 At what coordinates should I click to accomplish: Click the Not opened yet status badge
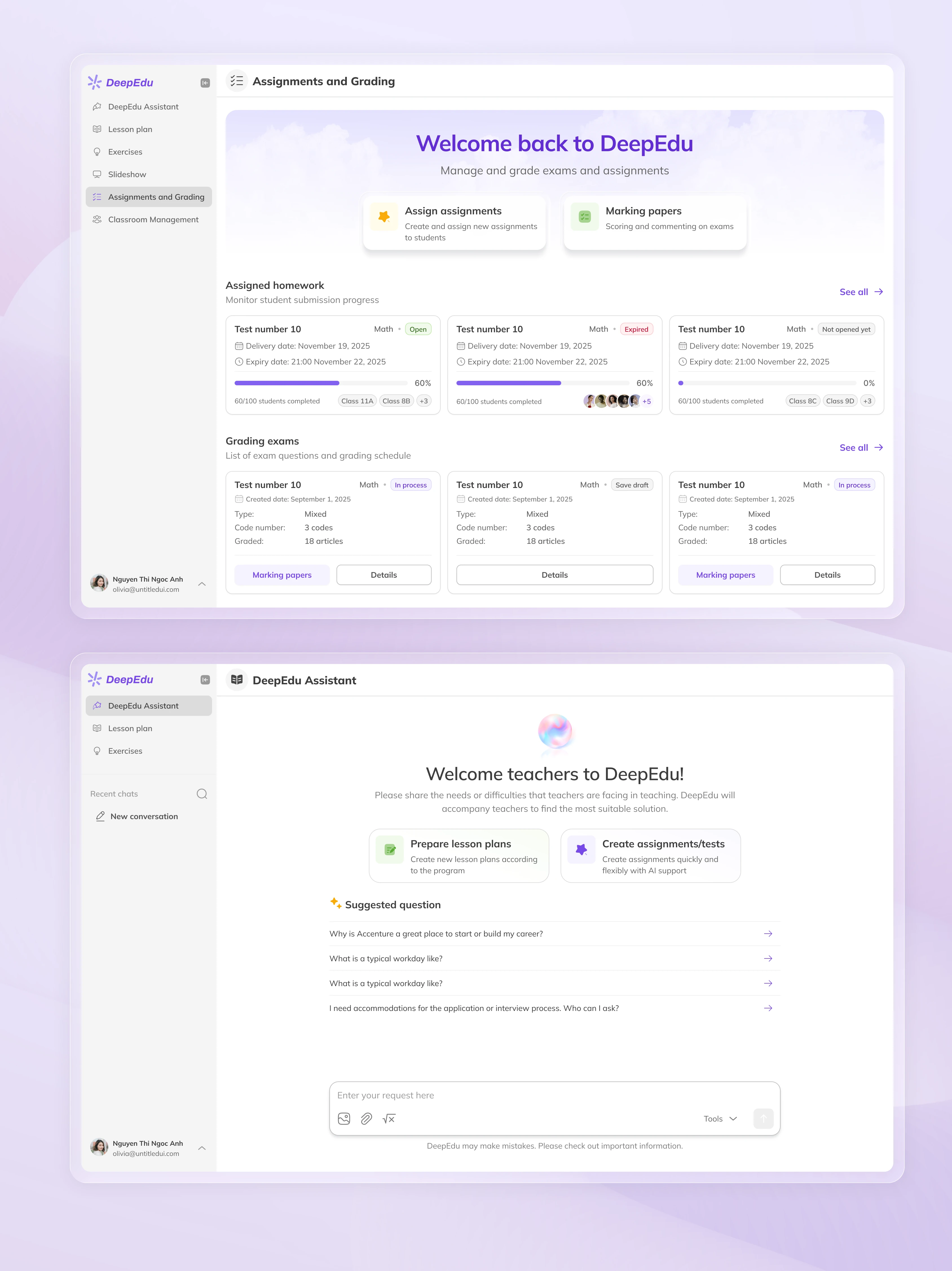pos(846,329)
